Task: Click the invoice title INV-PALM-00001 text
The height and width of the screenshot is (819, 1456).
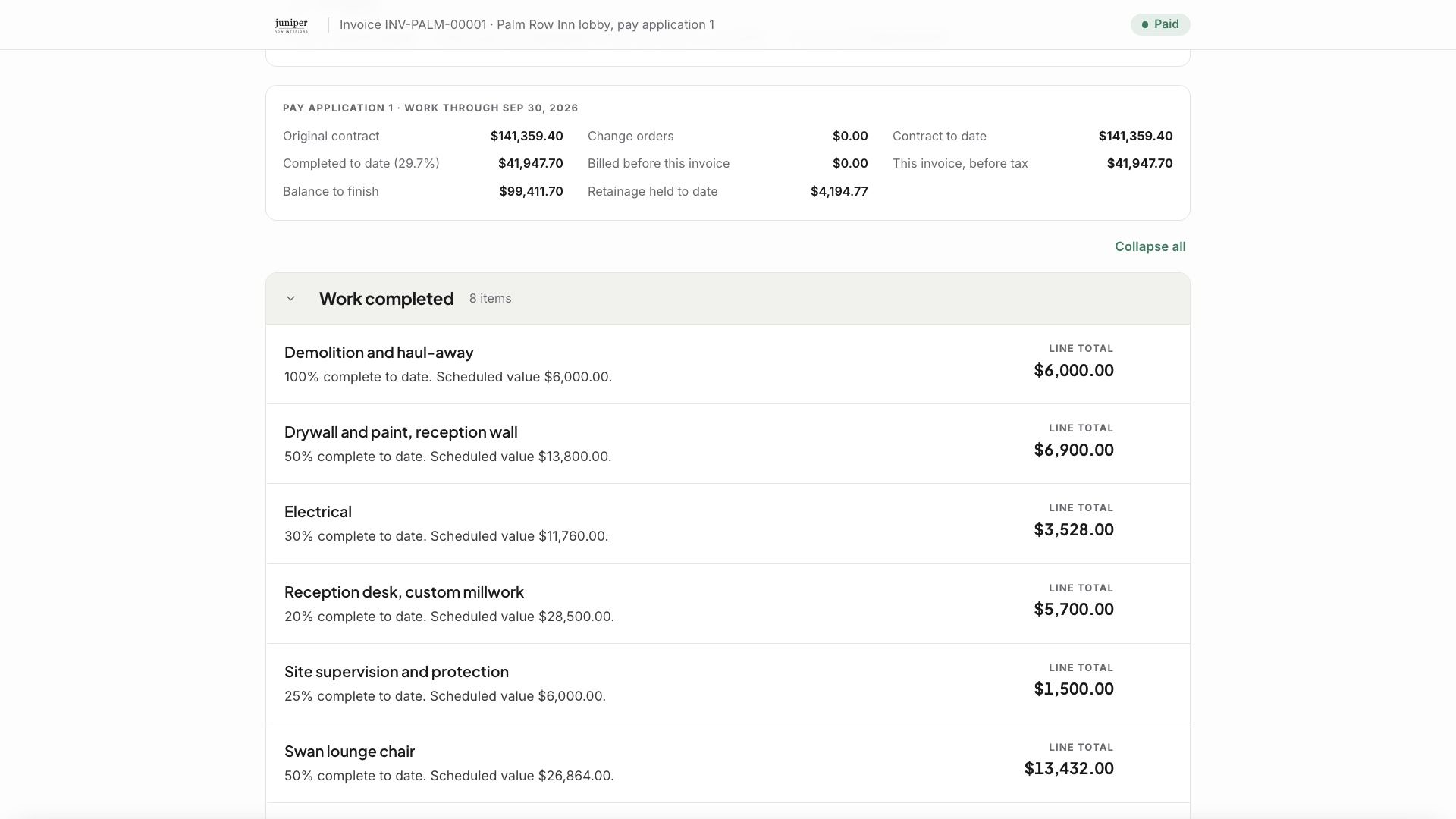Action: [x=527, y=24]
